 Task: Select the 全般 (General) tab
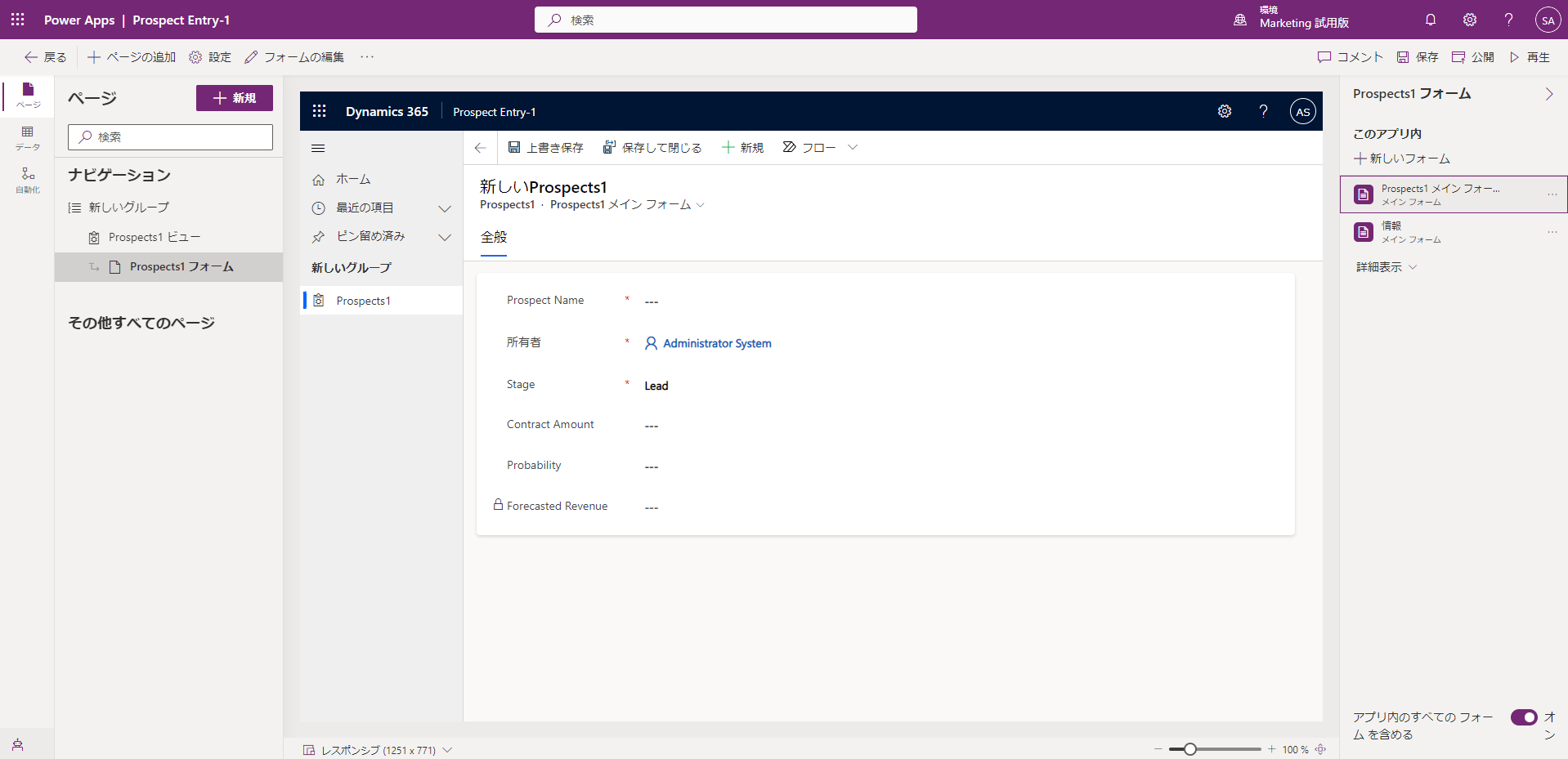pos(494,238)
